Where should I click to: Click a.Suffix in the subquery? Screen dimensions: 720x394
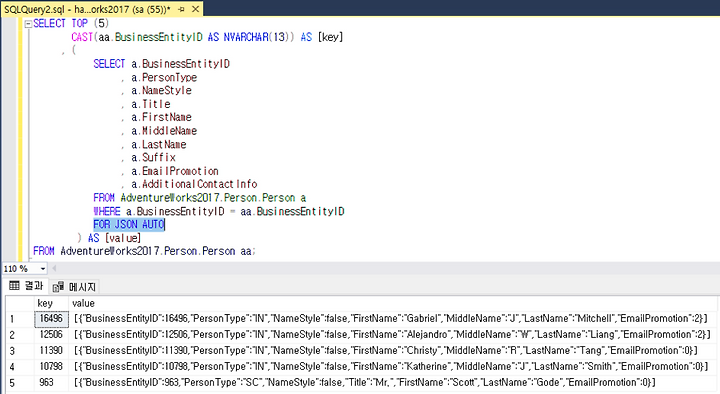[x=153, y=158]
